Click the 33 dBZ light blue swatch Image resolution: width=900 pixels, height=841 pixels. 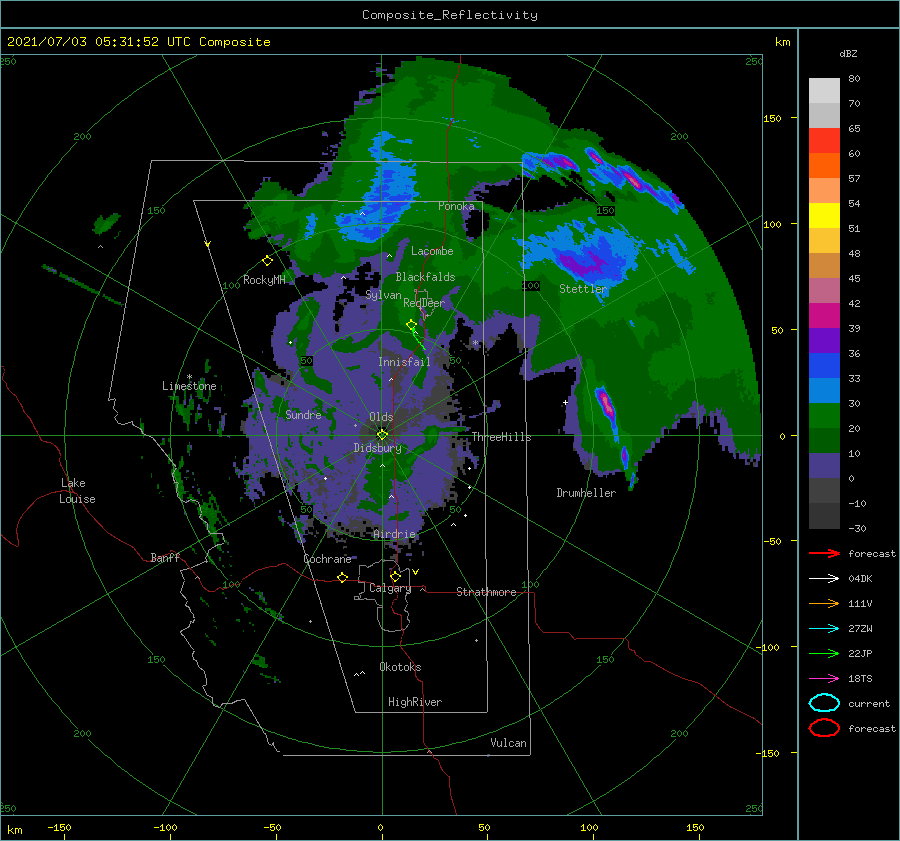click(x=824, y=390)
